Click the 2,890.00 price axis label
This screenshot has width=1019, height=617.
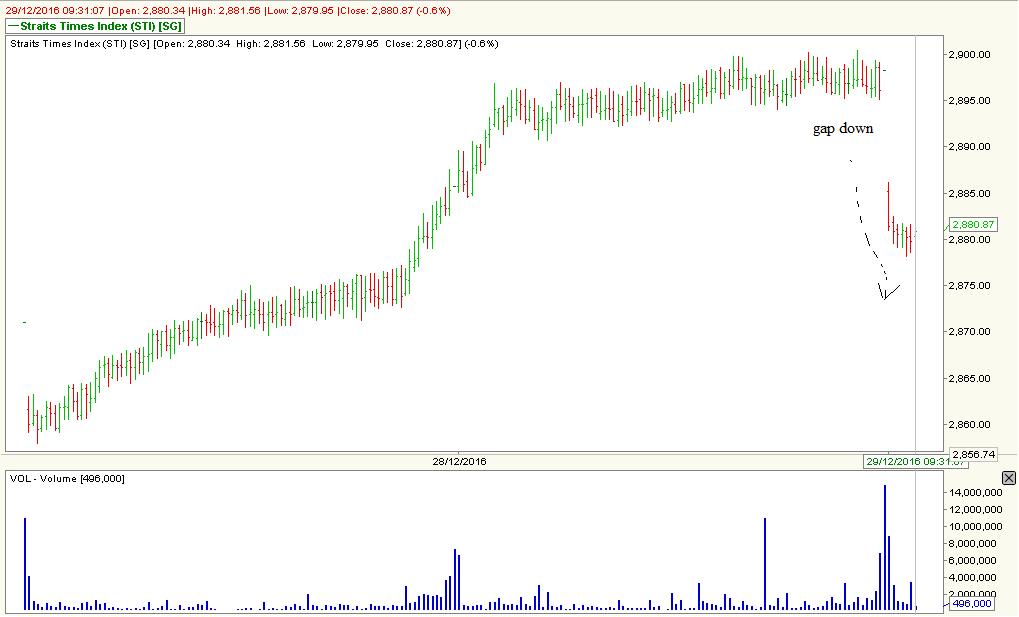coord(970,147)
